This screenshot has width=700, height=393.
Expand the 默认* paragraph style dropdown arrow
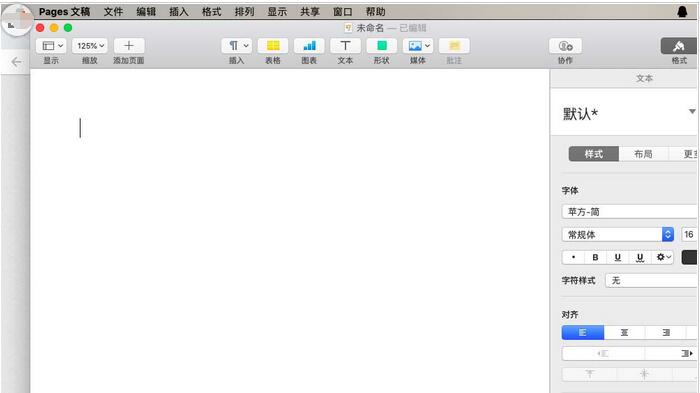pos(692,111)
